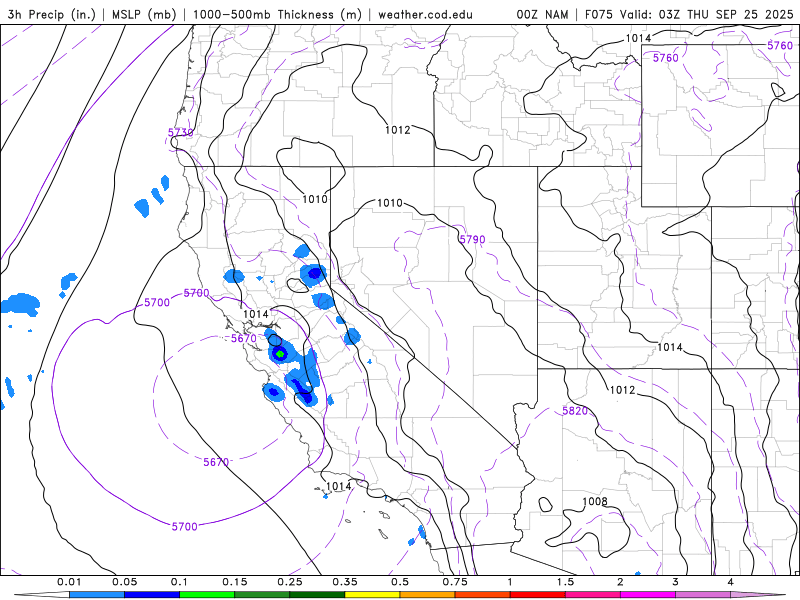This screenshot has height=600, width=800.
Task: Click the 0.25 value on the precipitation legend
Action: click(290, 582)
